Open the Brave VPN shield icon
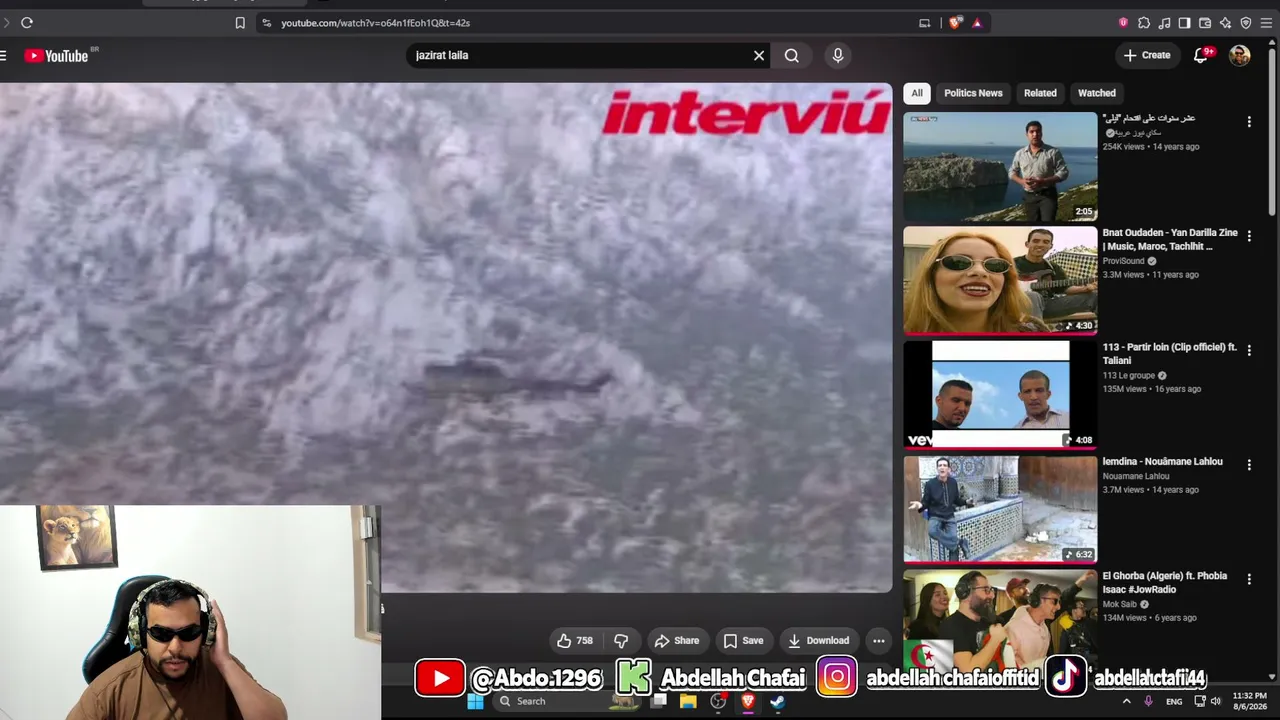 [1245, 23]
